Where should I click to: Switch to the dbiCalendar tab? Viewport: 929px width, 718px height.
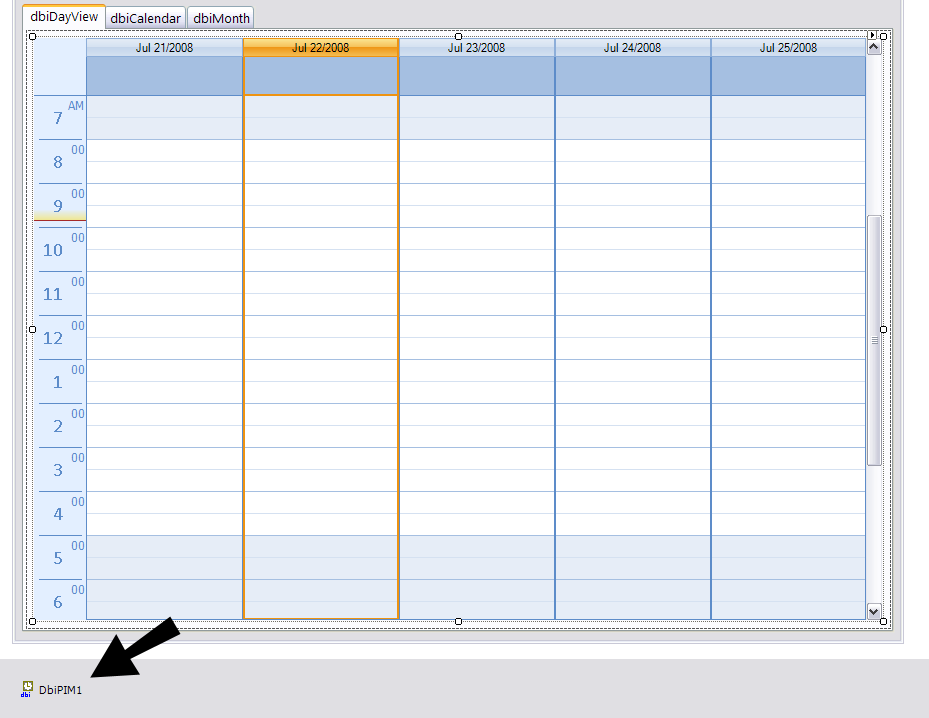pyautogui.click(x=146, y=18)
